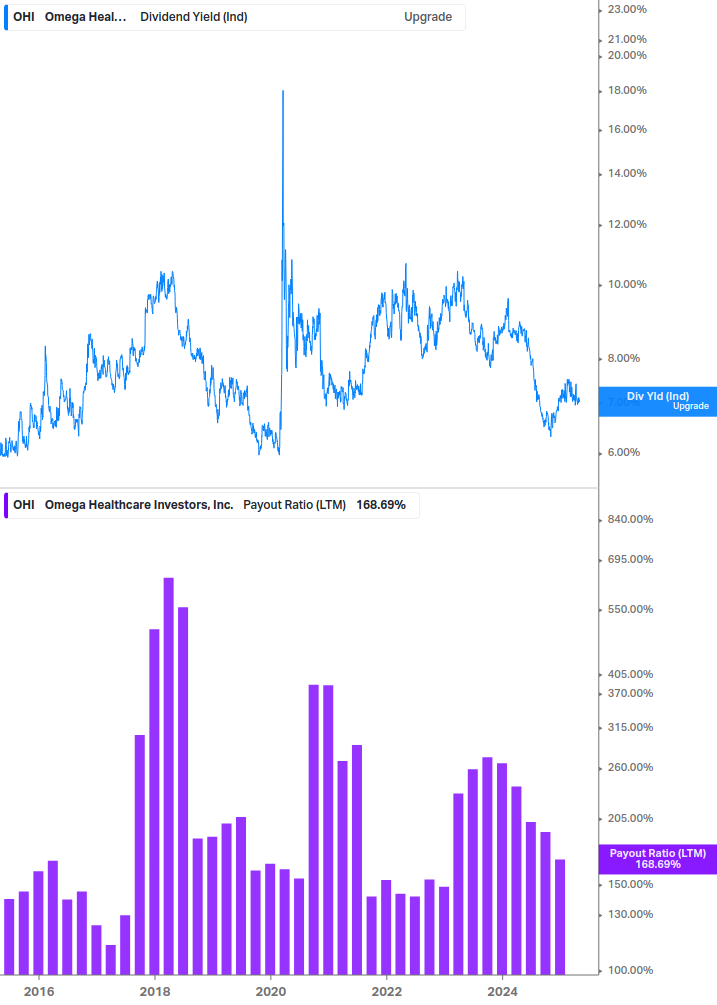The image size is (717, 1005).
Task: Click the 21.00% yield axis label
Action: [x=627, y=40]
